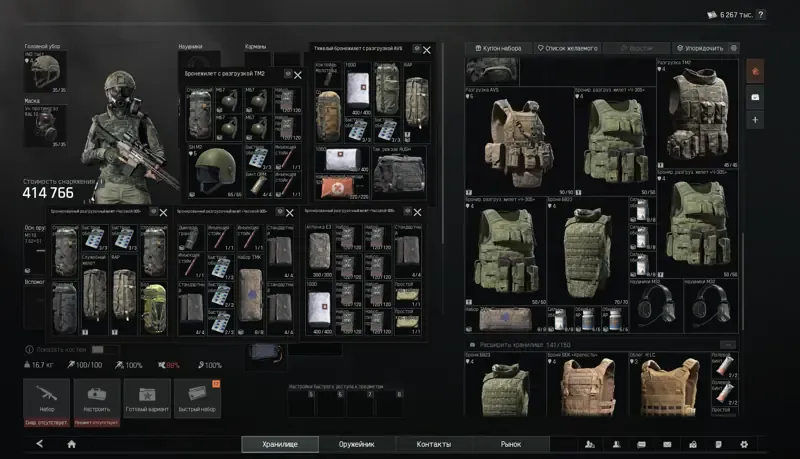Click the Купон набора button
Image resolution: width=800 pixels, height=459 pixels.
pos(498,48)
